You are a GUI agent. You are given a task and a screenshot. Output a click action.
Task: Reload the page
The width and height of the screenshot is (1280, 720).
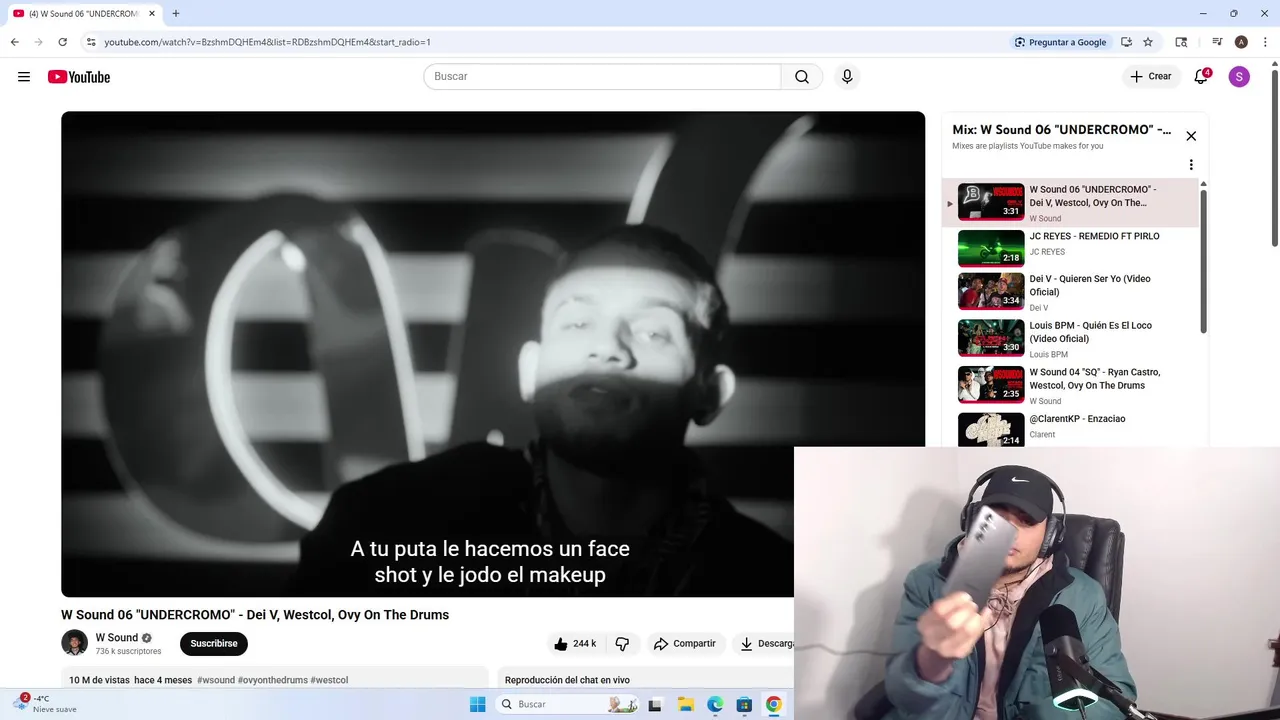[x=63, y=42]
